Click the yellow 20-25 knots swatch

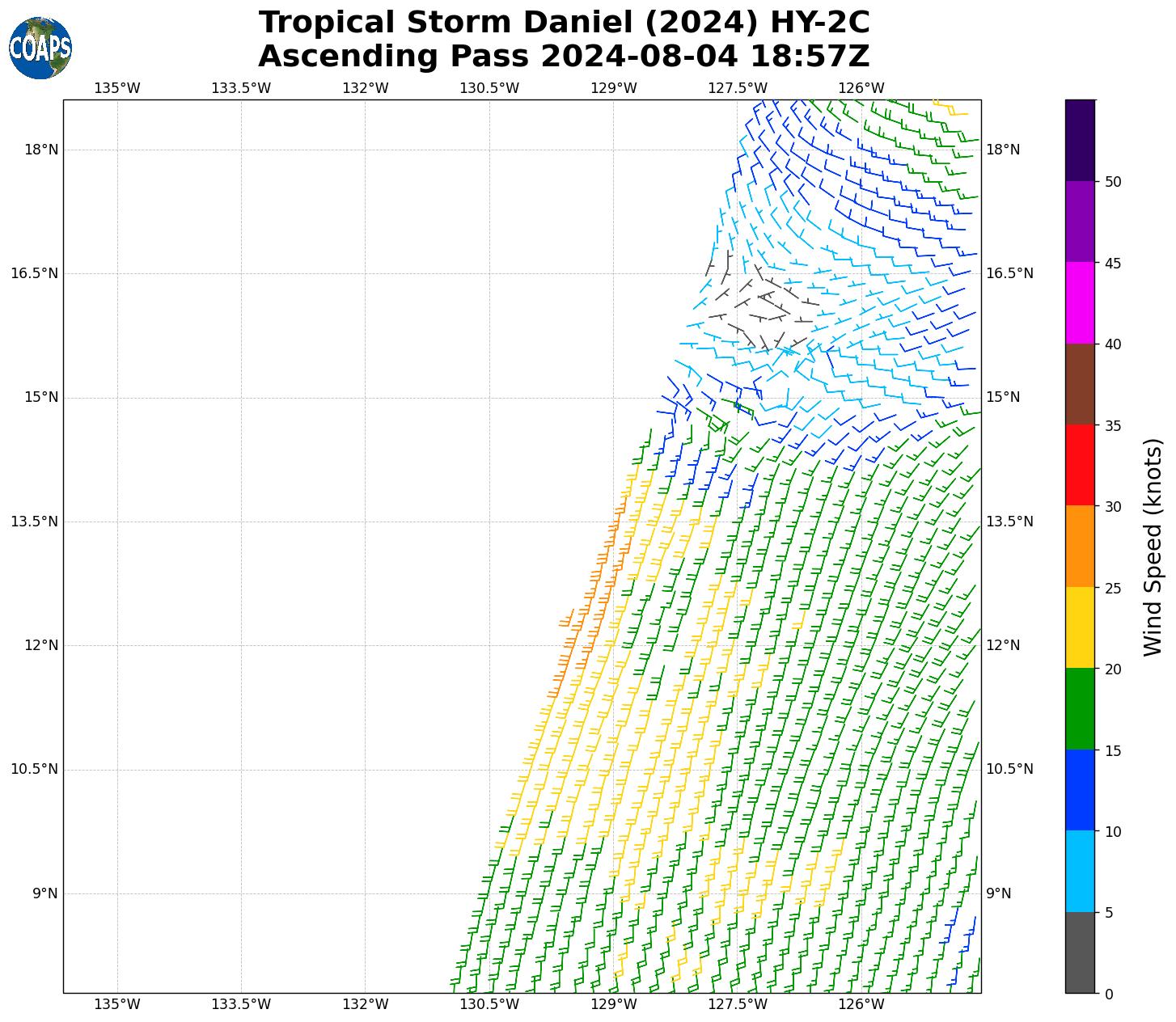point(1079,628)
